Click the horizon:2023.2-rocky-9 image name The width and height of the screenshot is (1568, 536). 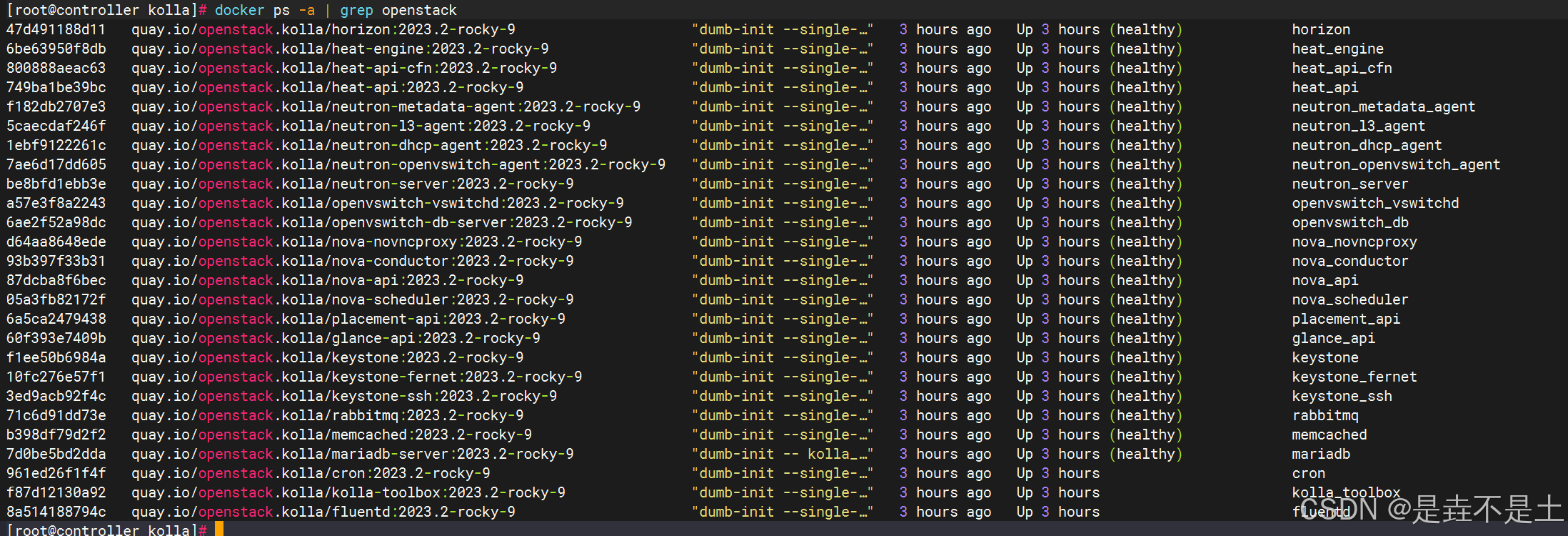click(424, 29)
